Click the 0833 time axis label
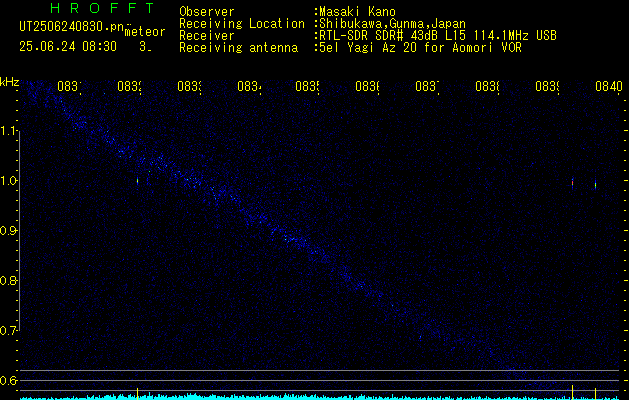 tap(189, 86)
